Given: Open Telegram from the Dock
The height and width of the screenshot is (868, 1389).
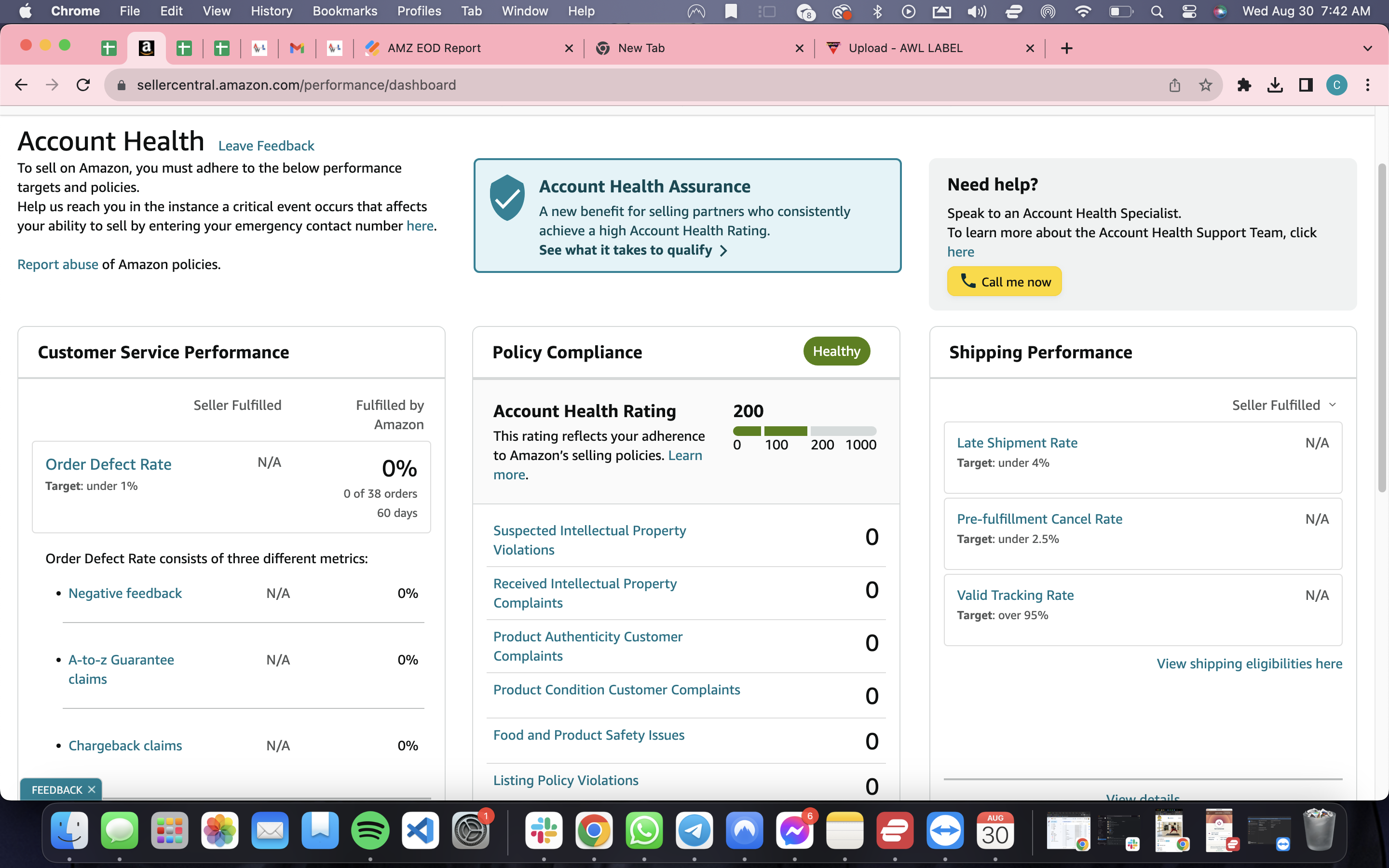Looking at the screenshot, I should pos(694,831).
